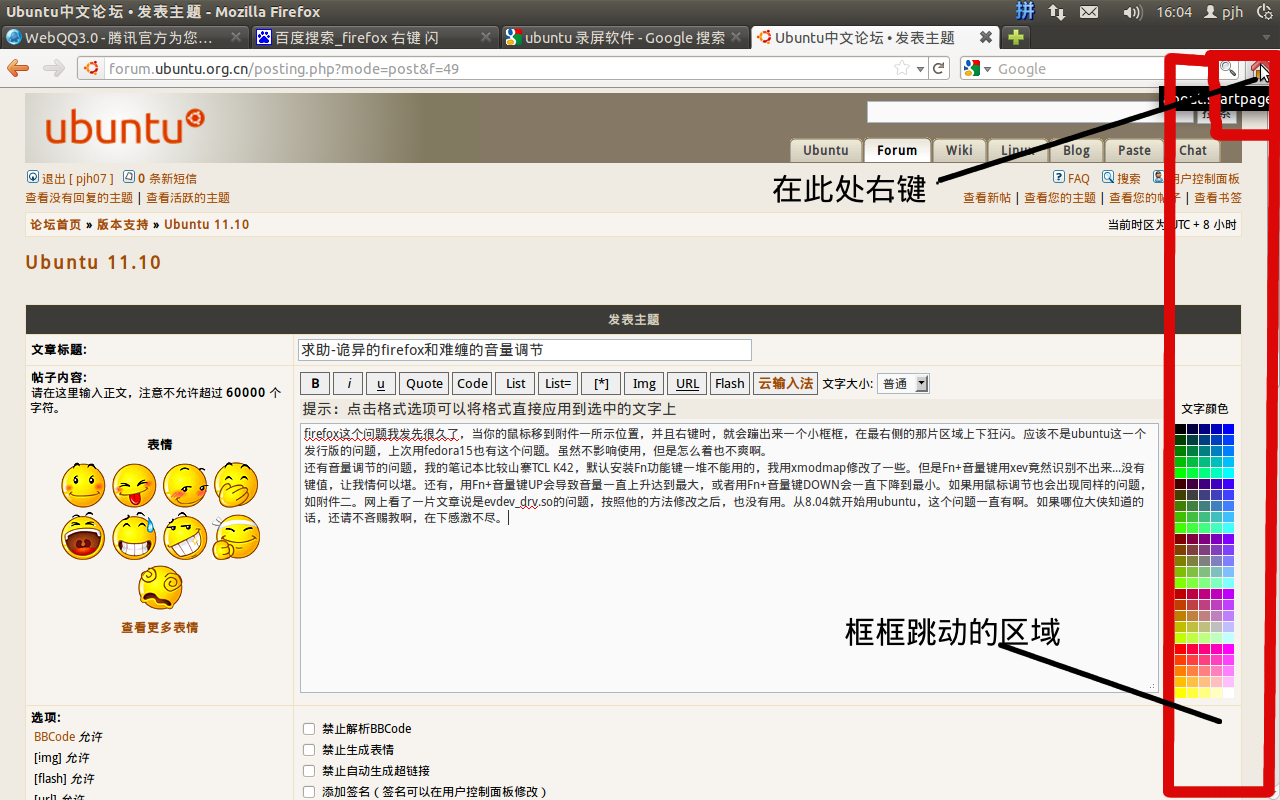The height and width of the screenshot is (800, 1280).
Task: Open the volume speaker indicator
Action: point(1132,12)
